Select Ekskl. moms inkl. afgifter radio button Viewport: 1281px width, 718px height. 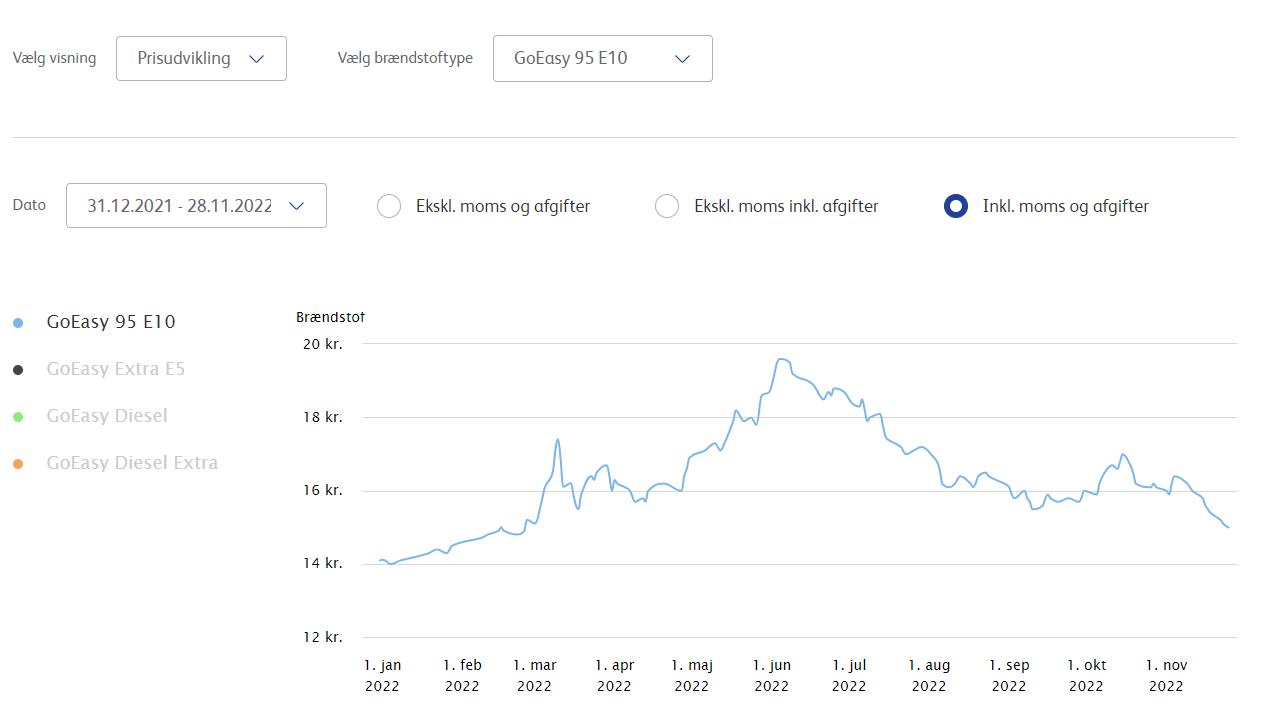(x=666, y=207)
